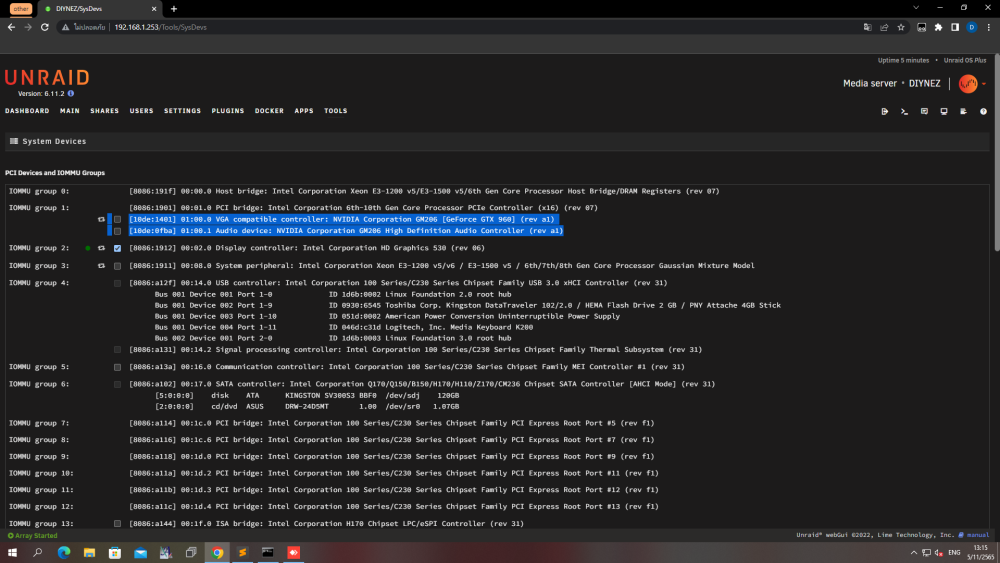Reload the page in Chrome
This screenshot has height=563, width=1000.
click(x=45, y=27)
